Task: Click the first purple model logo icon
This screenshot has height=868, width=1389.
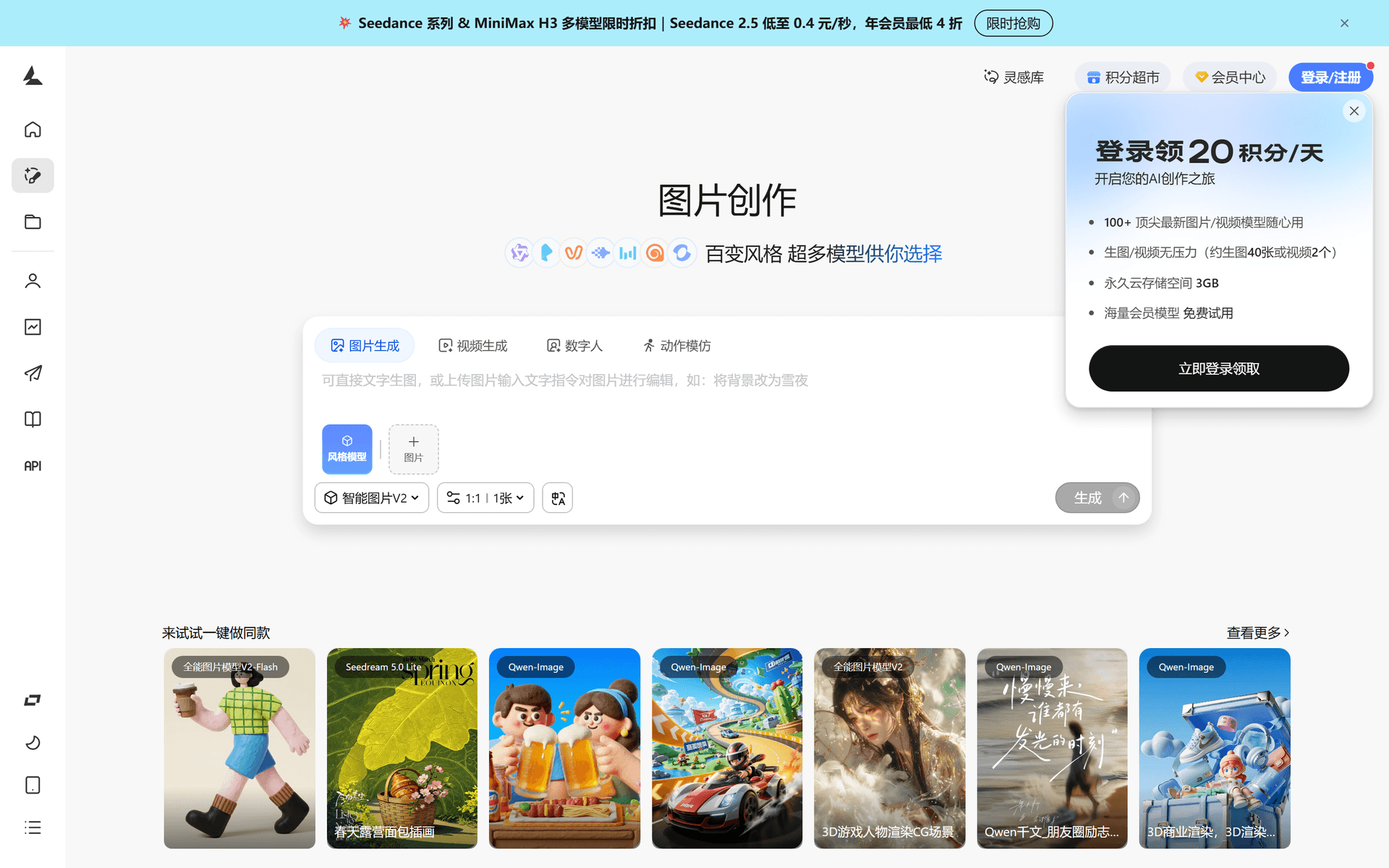Action: tap(519, 253)
